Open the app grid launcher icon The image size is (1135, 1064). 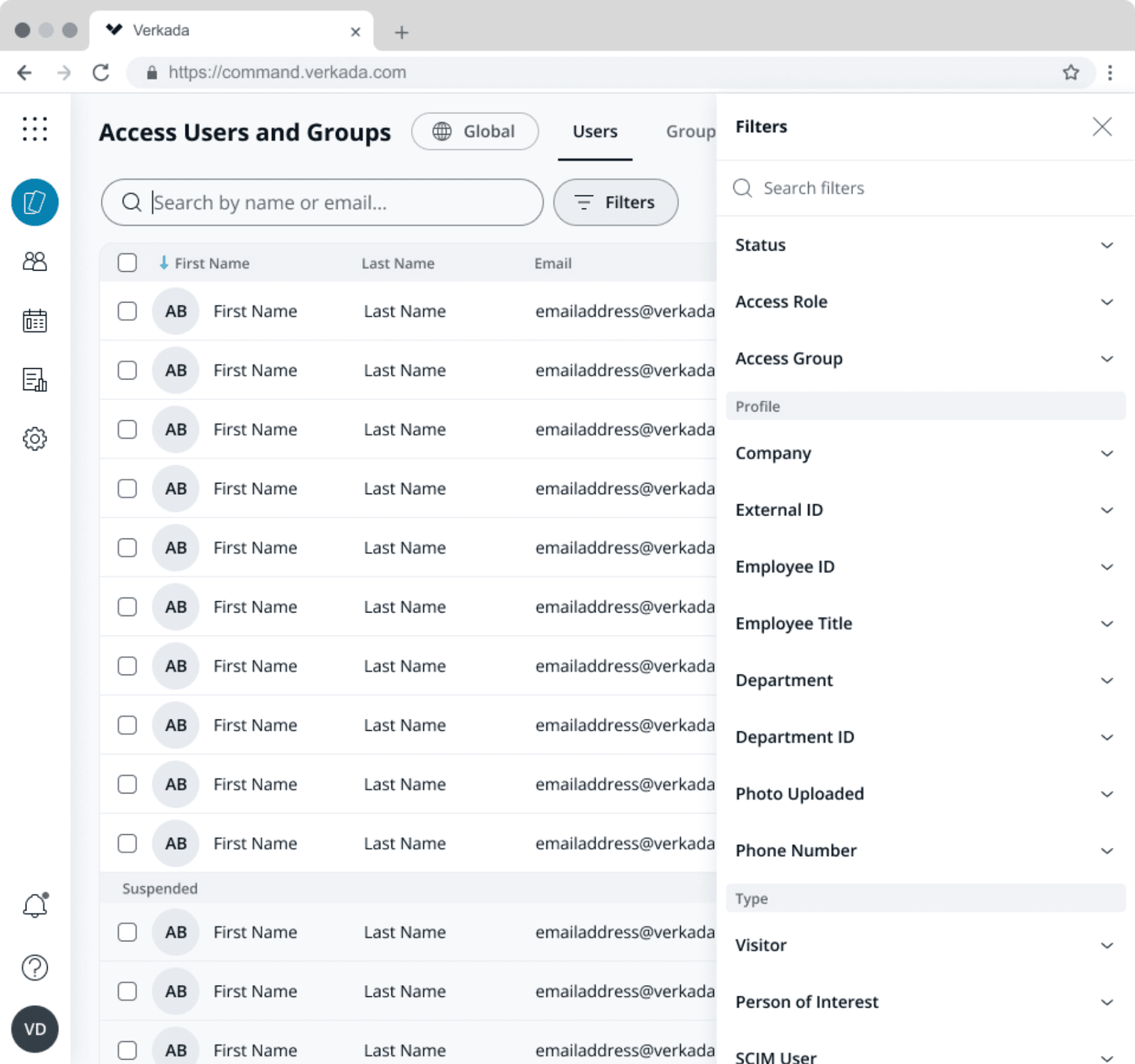point(34,129)
